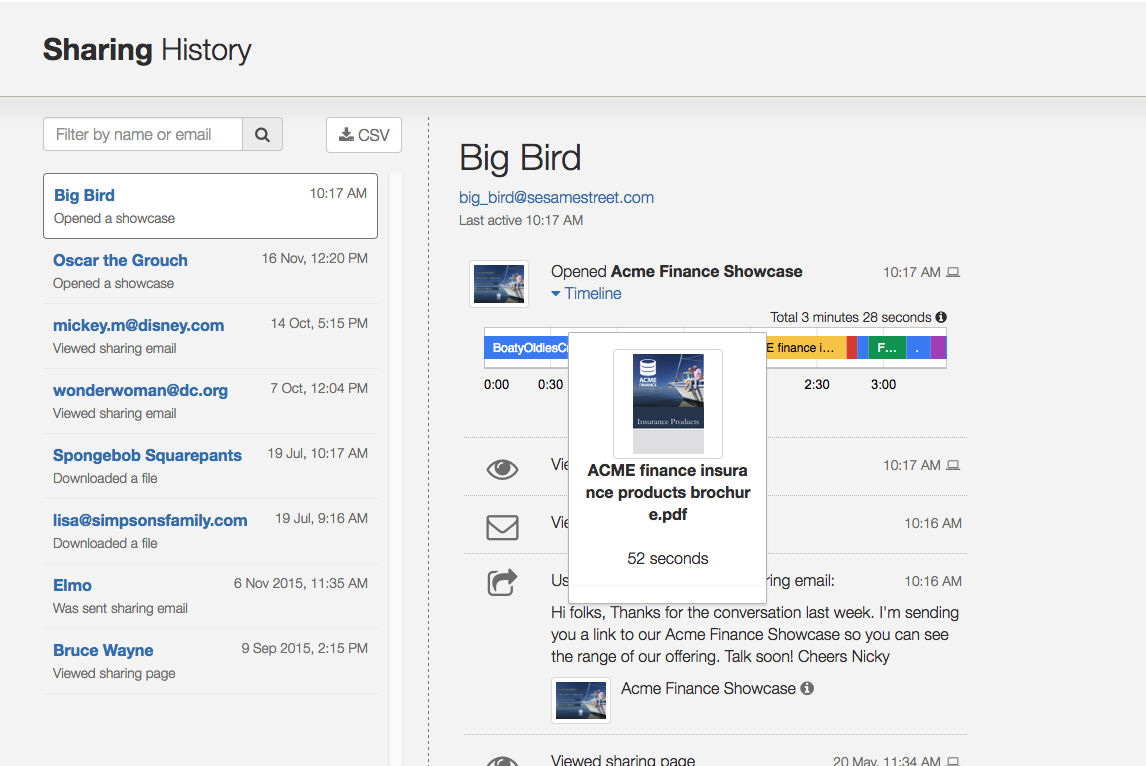Click the laptop icon beside the 10:17 AM Opened event
The image size is (1146, 766).
[953, 272]
